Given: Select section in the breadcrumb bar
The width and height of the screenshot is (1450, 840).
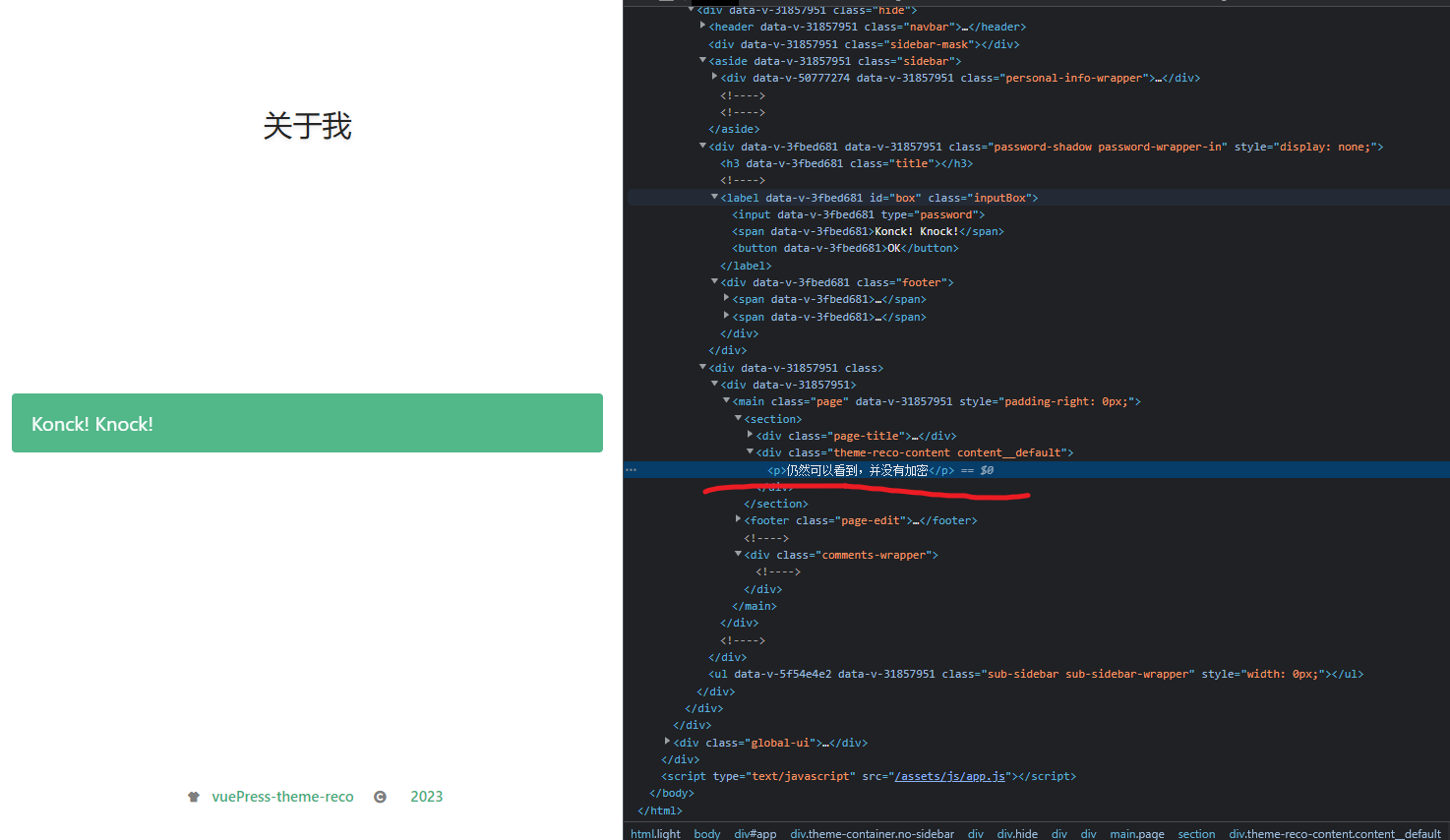Looking at the screenshot, I should 1197,833.
